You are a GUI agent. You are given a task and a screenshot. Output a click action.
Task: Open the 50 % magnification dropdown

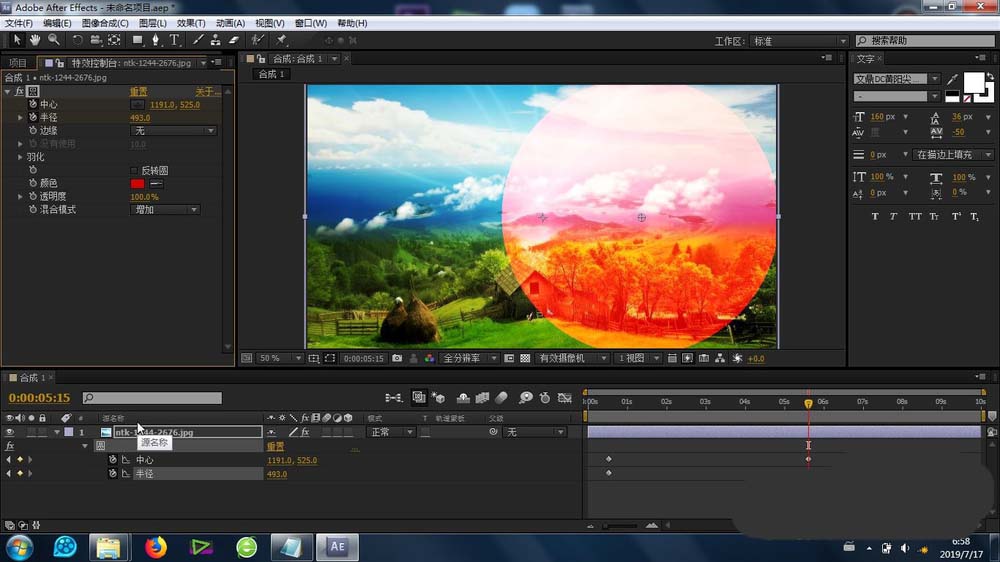tap(279, 359)
